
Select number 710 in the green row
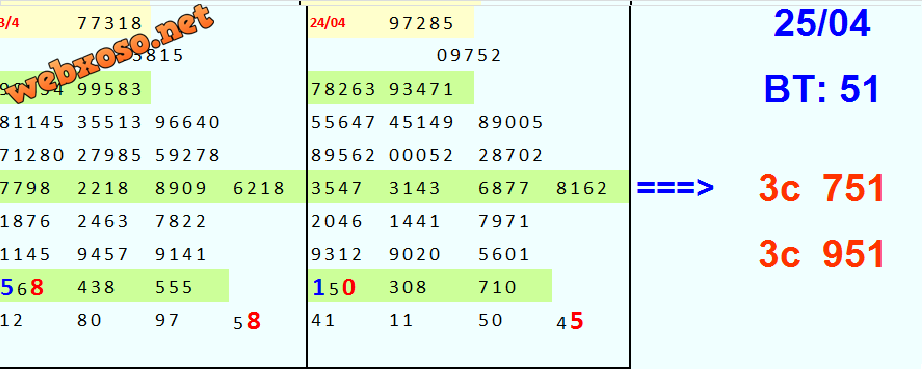[x=498, y=287]
